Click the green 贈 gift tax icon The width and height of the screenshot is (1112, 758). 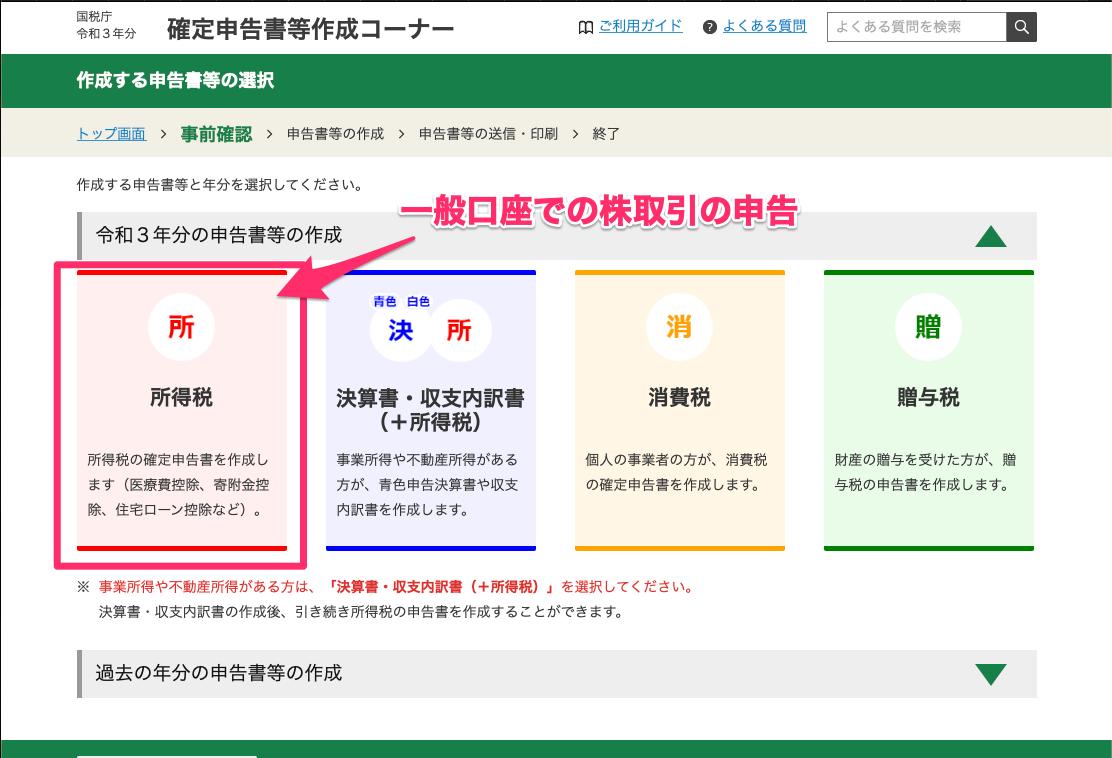[928, 327]
